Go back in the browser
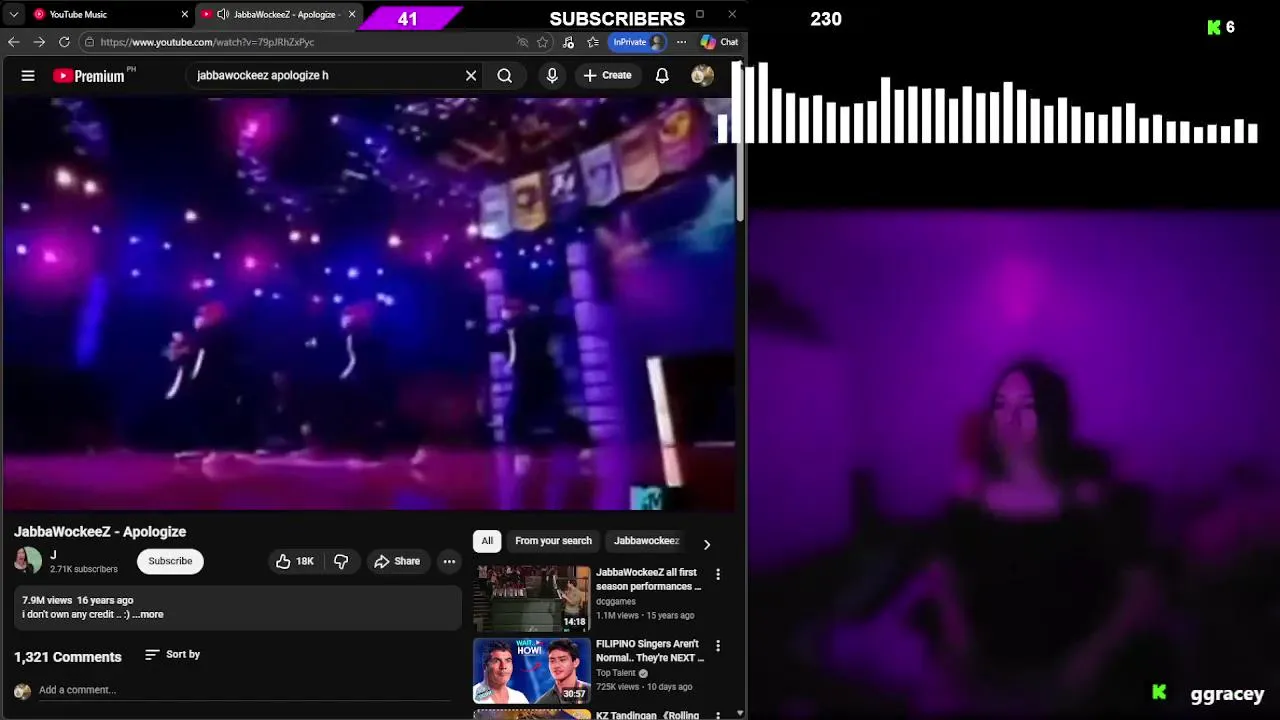The width and height of the screenshot is (1280, 720). pos(13,42)
